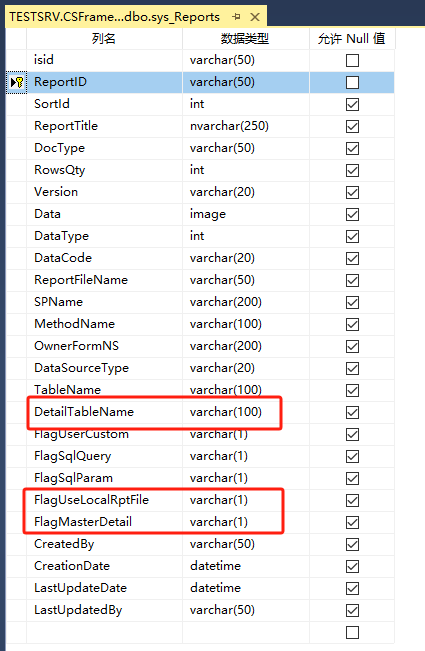Select the empty new column name cell
Screen dimensions: 425x651
(105, 632)
